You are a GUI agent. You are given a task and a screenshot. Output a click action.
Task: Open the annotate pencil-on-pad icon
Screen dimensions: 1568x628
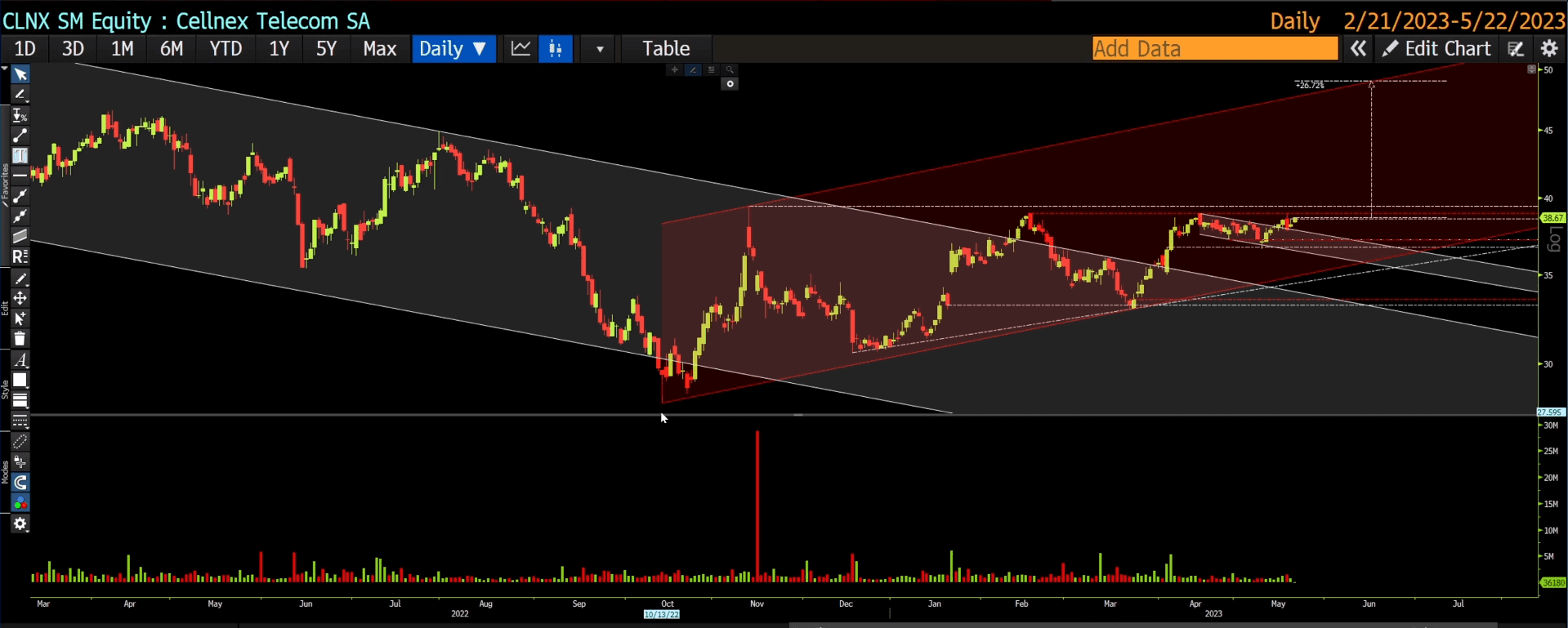point(1517,49)
